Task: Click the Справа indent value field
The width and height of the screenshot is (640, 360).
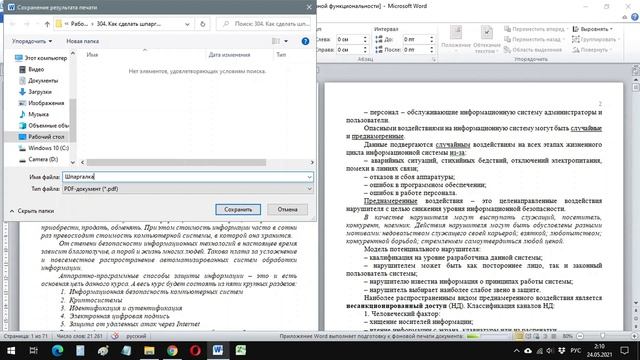Action: [x=349, y=49]
